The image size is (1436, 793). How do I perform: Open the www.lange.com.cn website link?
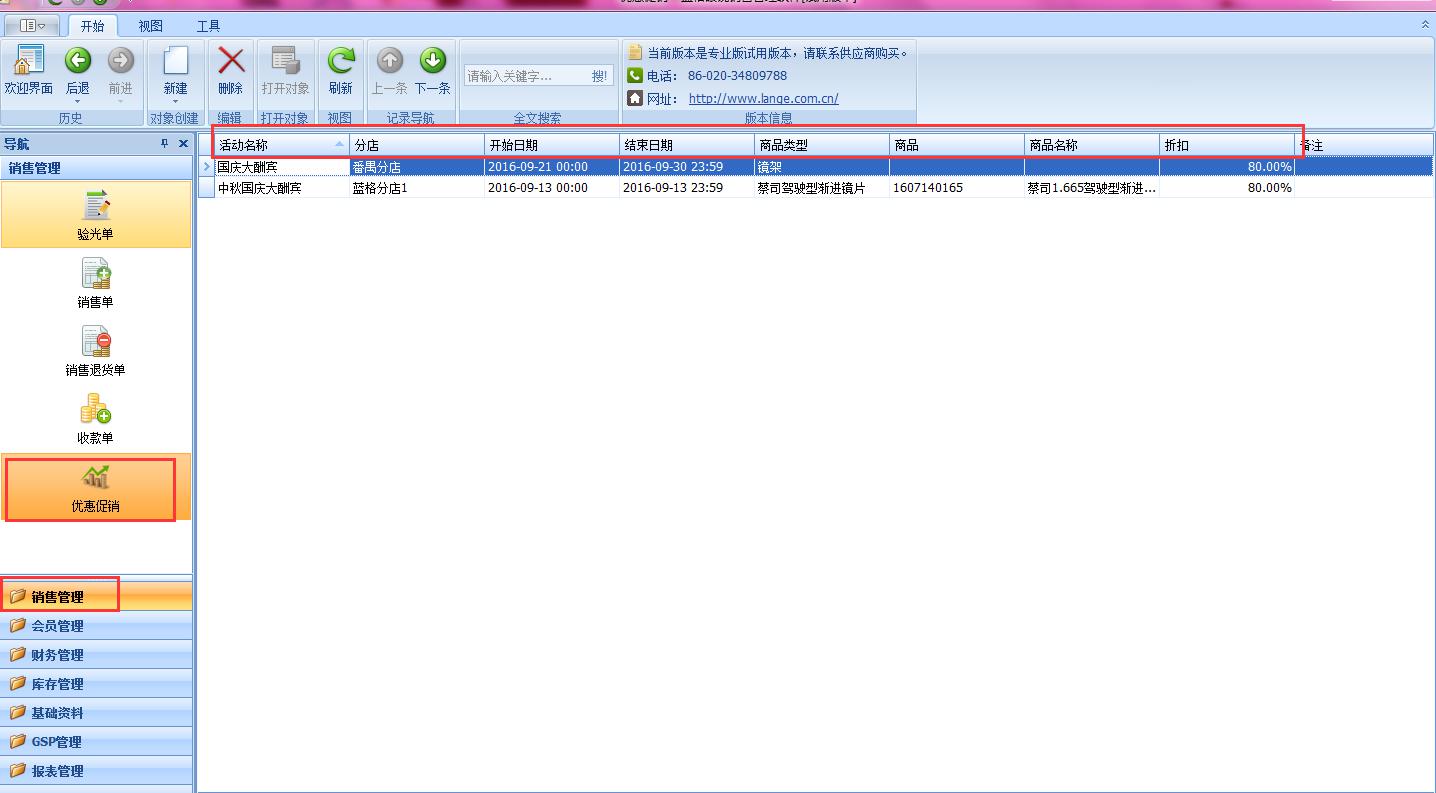tap(763, 99)
